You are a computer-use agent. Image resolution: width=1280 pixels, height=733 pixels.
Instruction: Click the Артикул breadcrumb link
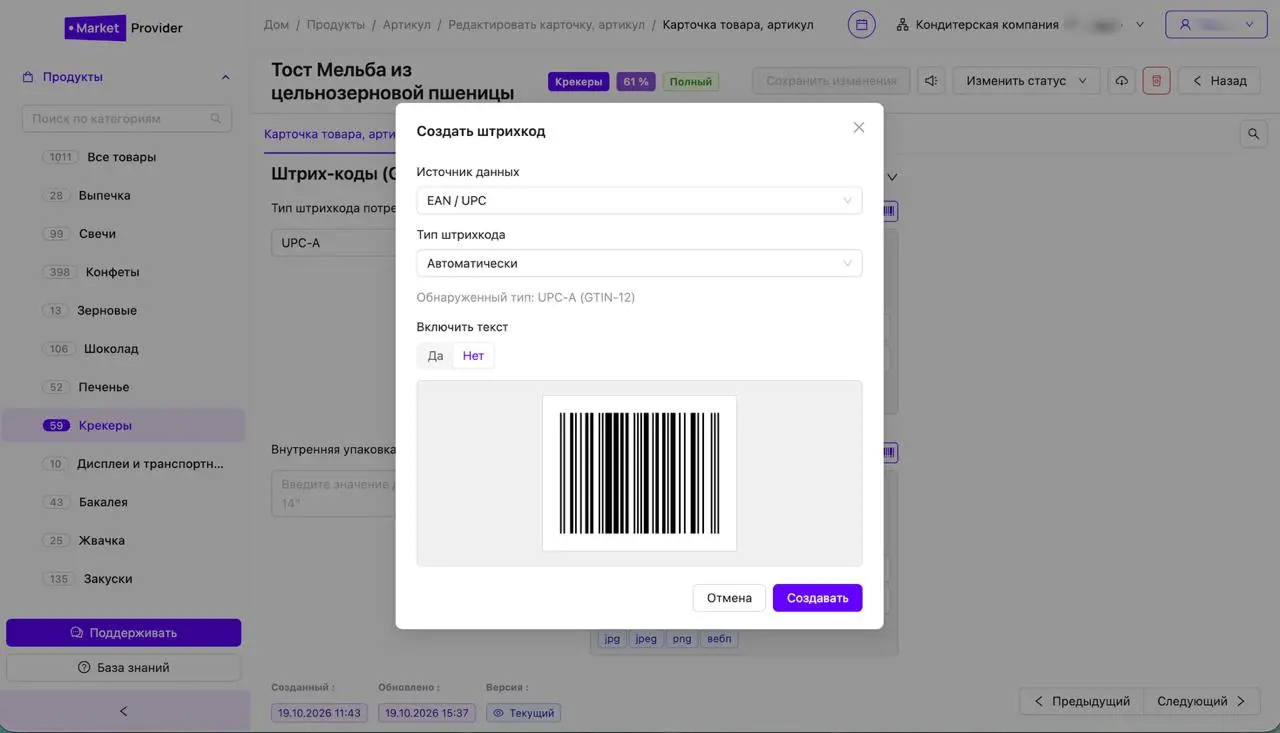coord(407,25)
